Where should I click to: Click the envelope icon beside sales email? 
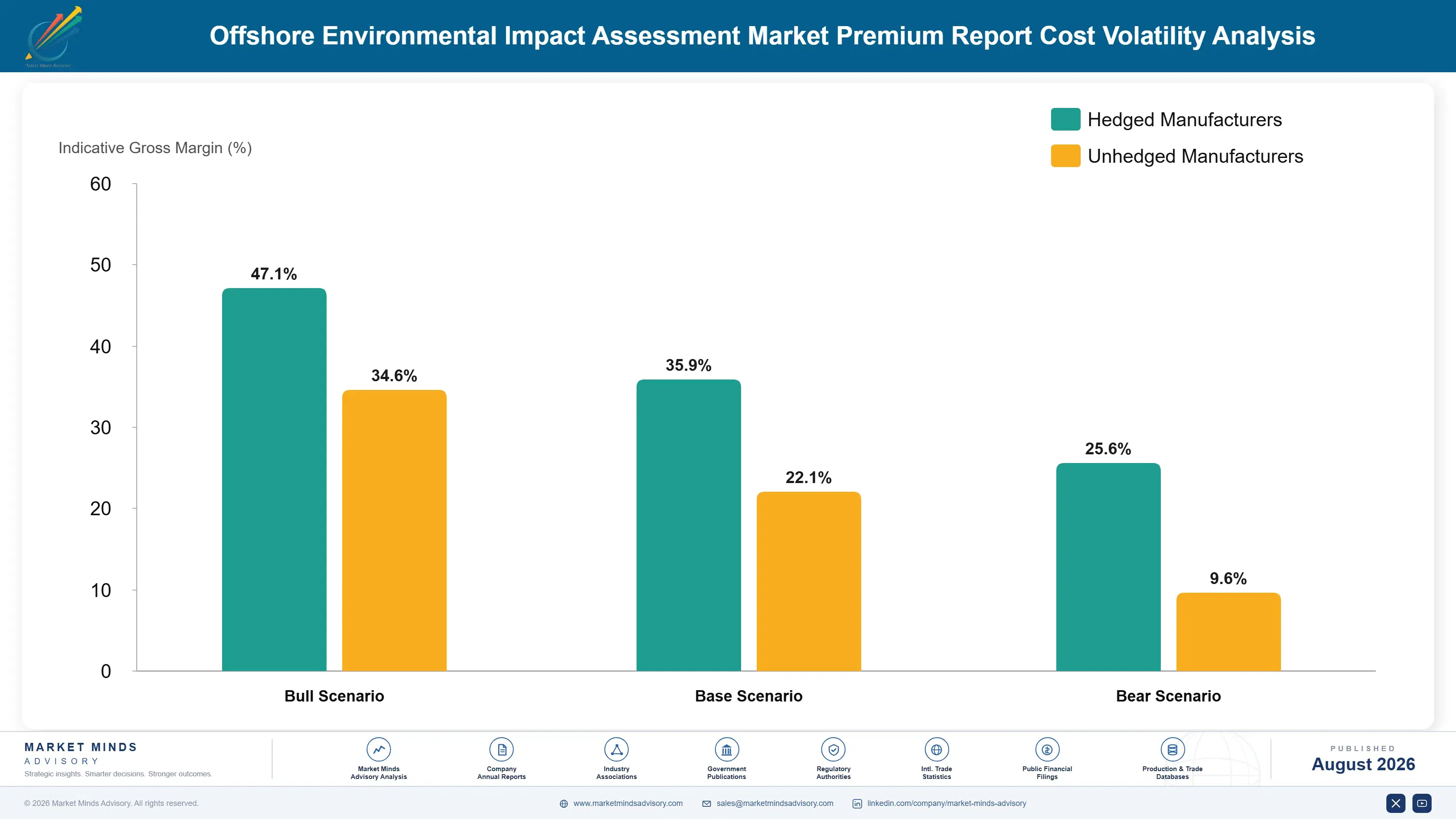tap(707, 804)
